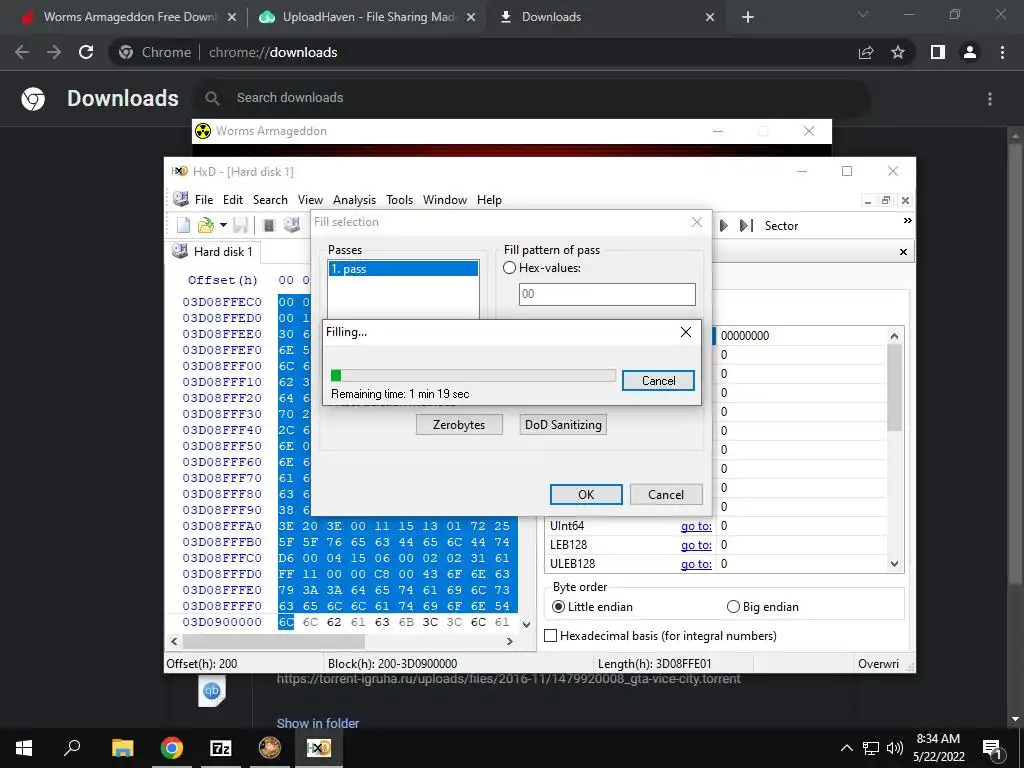Image resolution: width=1024 pixels, height=768 pixels.
Task: Open the View menu in HxD
Action: (310, 200)
